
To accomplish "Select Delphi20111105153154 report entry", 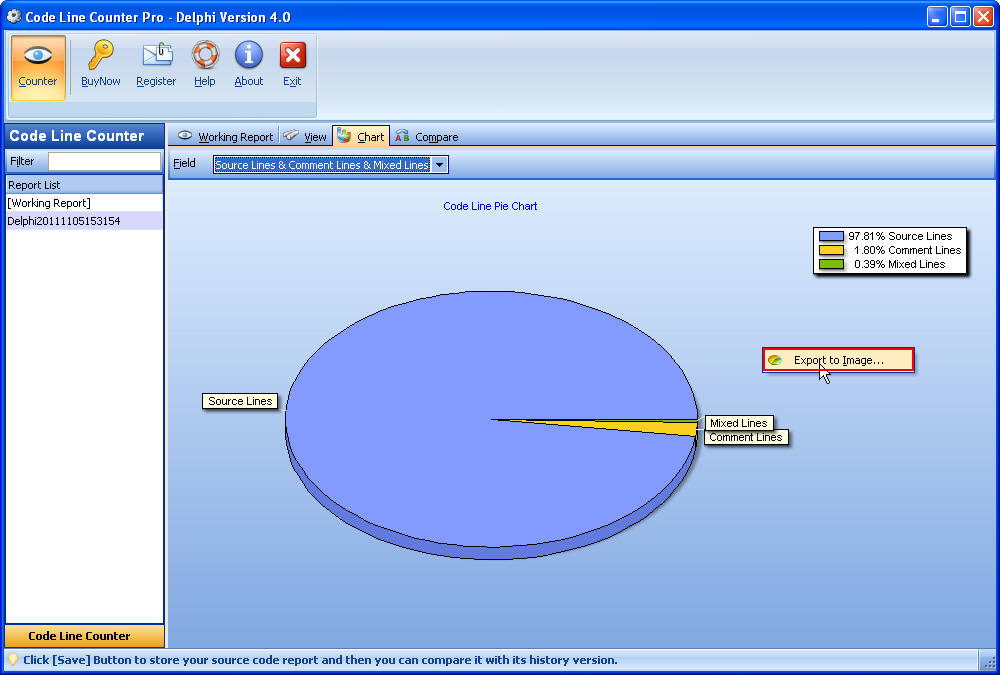I will click(x=64, y=221).
